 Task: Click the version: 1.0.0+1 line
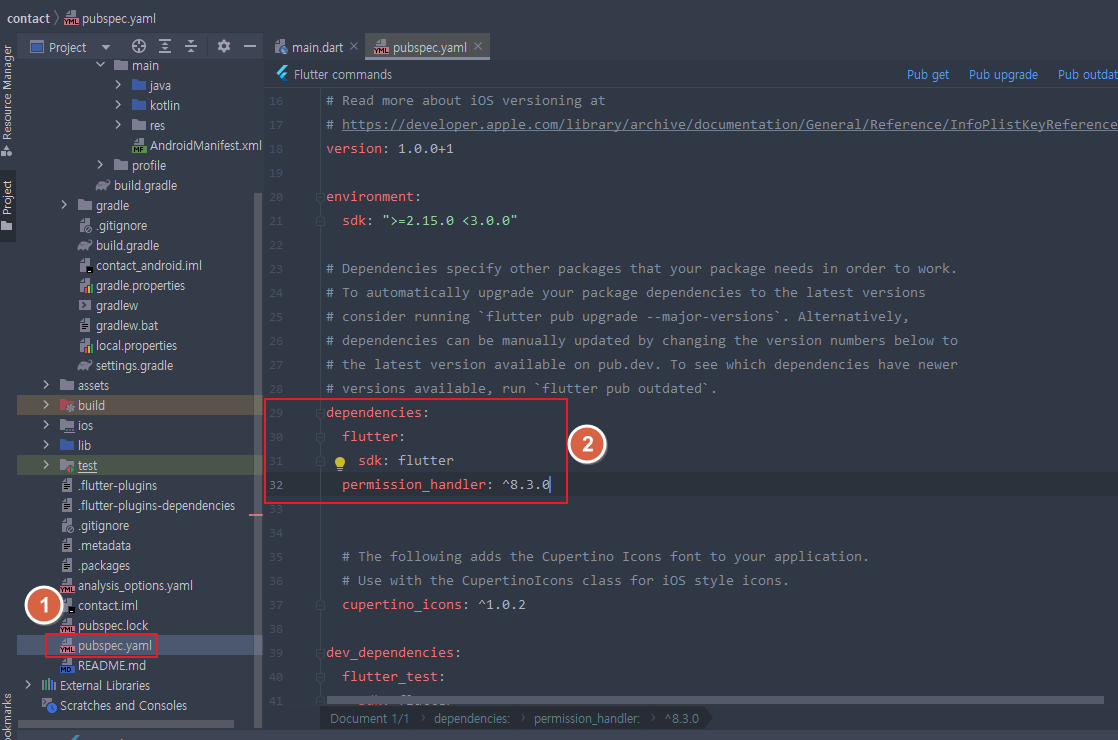(x=389, y=148)
